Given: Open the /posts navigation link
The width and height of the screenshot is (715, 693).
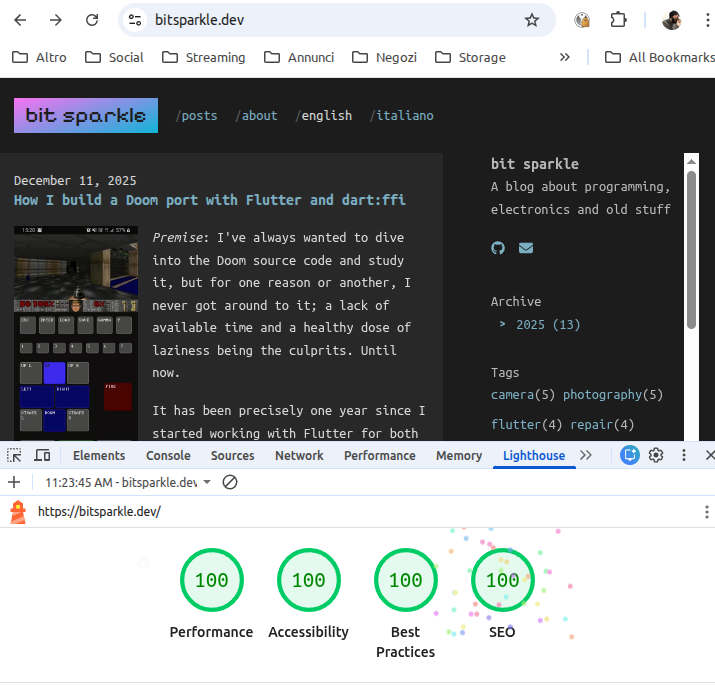Looking at the screenshot, I should pos(197,116).
